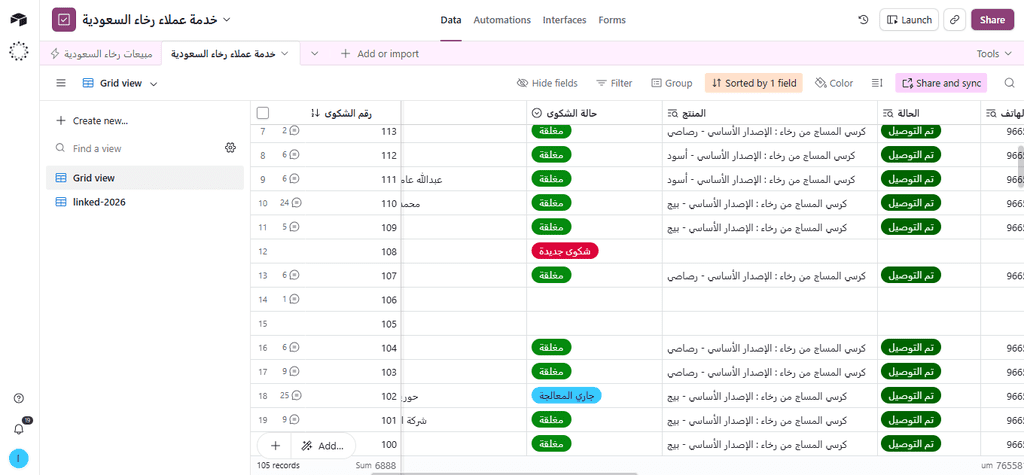Screen dimensions: 1024x475
Task: Open the search magnifier in the toolbar
Action: coord(1010,83)
